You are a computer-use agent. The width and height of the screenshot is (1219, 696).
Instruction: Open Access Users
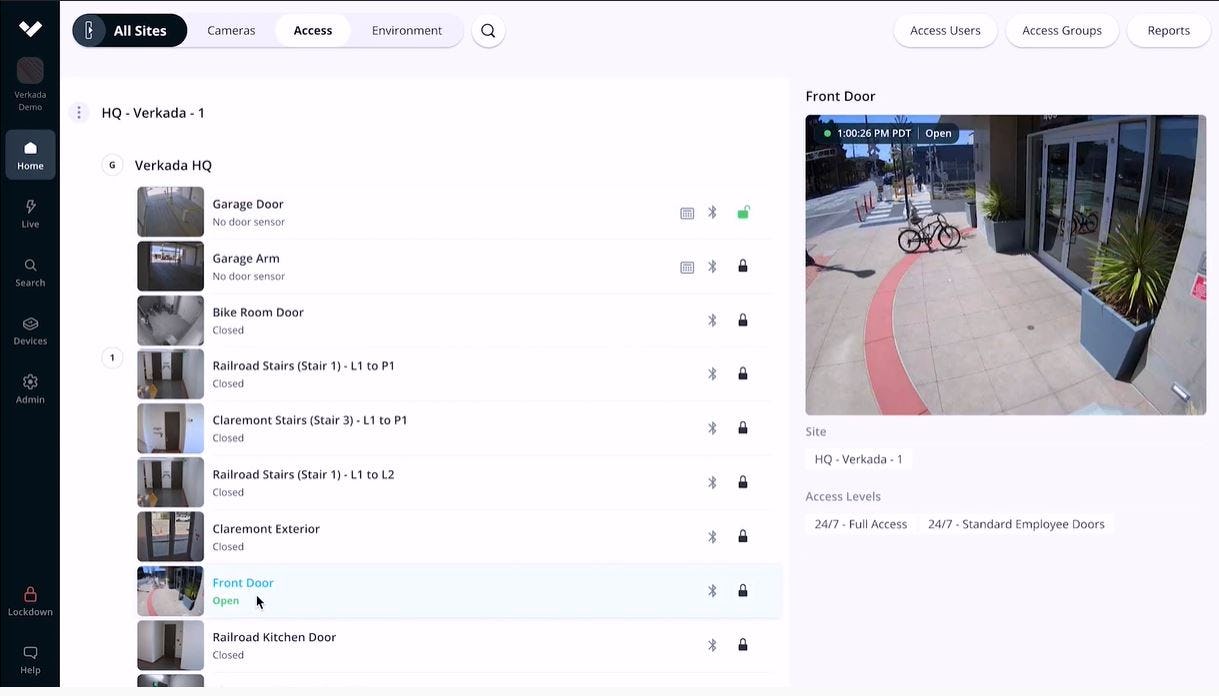tap(944, 30)
